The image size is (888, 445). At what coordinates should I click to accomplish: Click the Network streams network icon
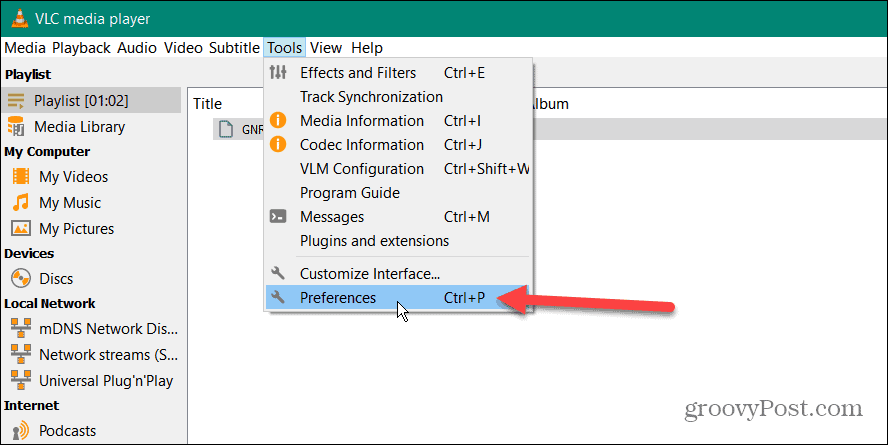[x=21, y=354]
